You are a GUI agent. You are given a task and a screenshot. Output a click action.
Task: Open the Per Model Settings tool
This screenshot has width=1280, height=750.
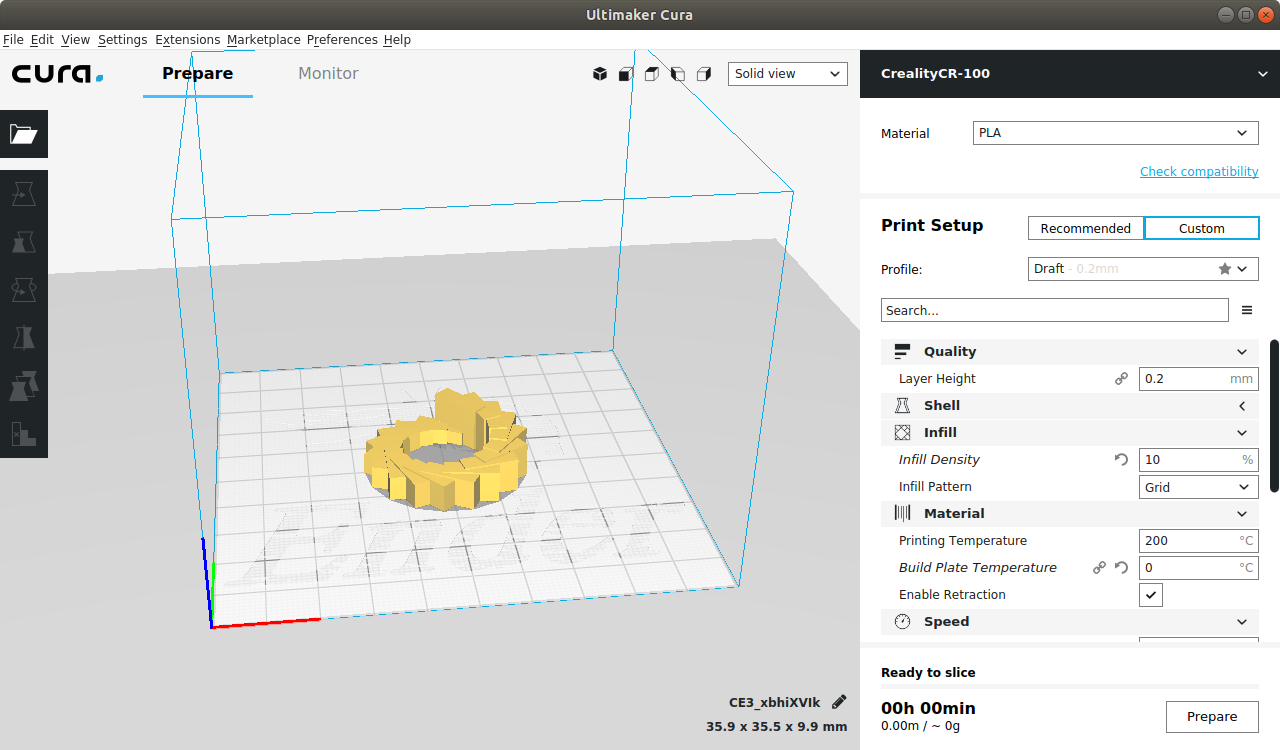24,385
